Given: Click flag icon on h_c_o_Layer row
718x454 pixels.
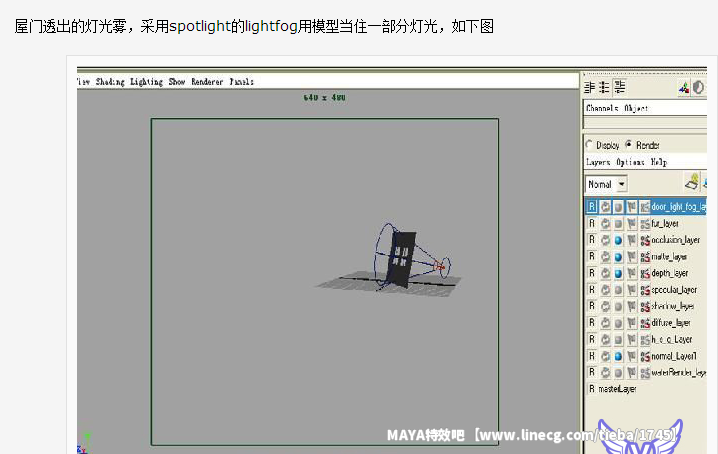Looking at the screenshot, I should click(631, 339).
